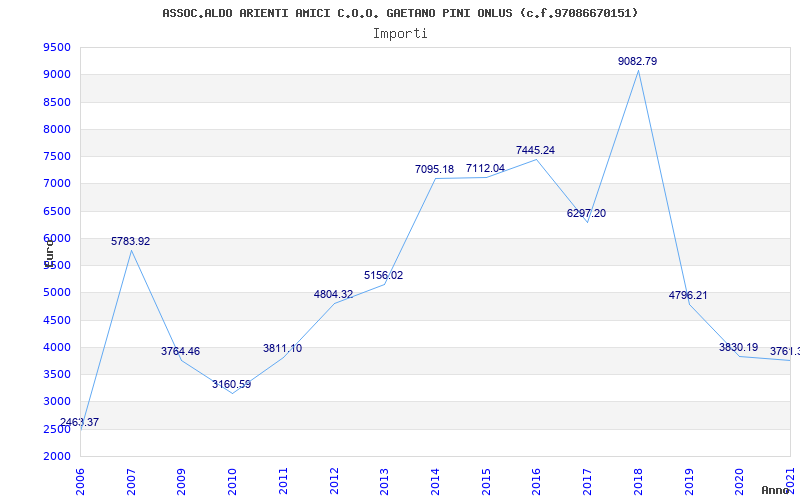Viewport: 800px width, 500px height.
Task: Click the 2006 year axis label
Action: click(x=80, y=481)
